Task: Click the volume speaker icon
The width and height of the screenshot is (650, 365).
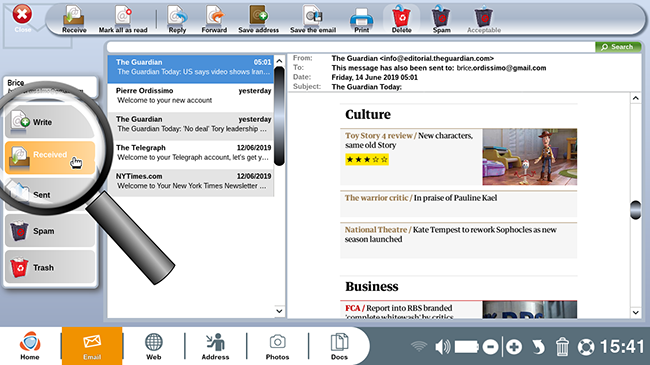Action: click(x=442, y=346)
